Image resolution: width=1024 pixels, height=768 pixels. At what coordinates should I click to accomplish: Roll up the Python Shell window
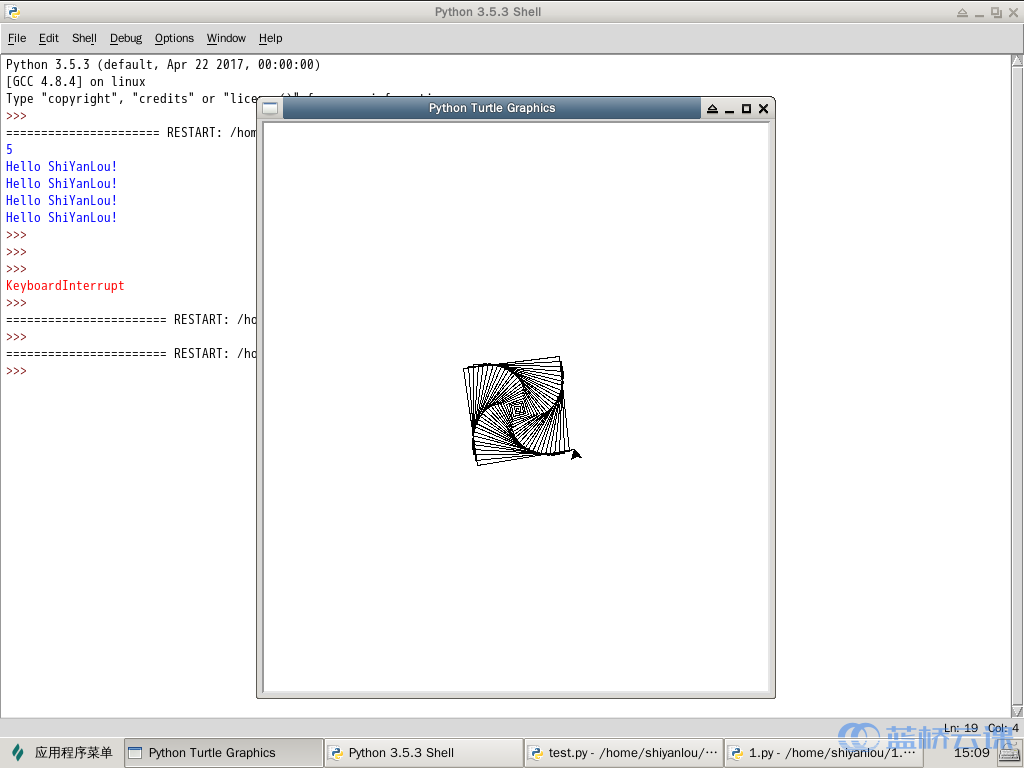tap(962, 12)
